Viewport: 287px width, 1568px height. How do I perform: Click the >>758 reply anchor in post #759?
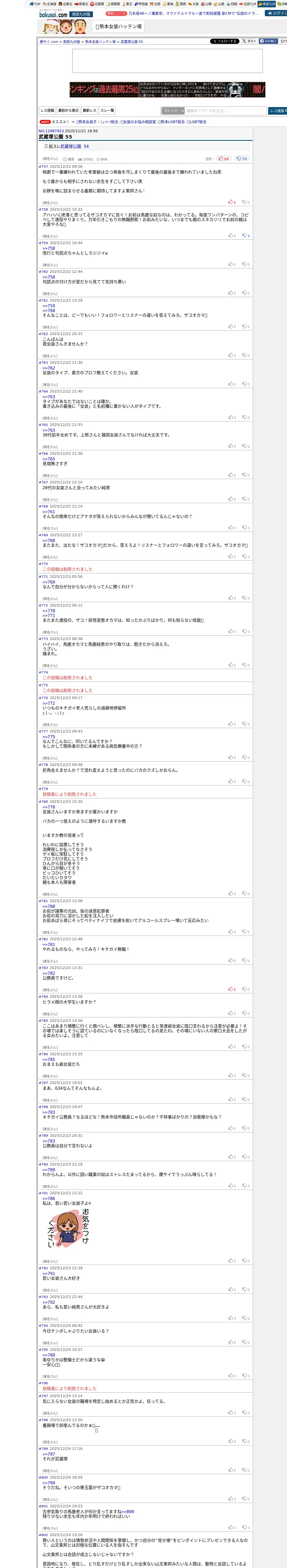[x=49, y=248]
